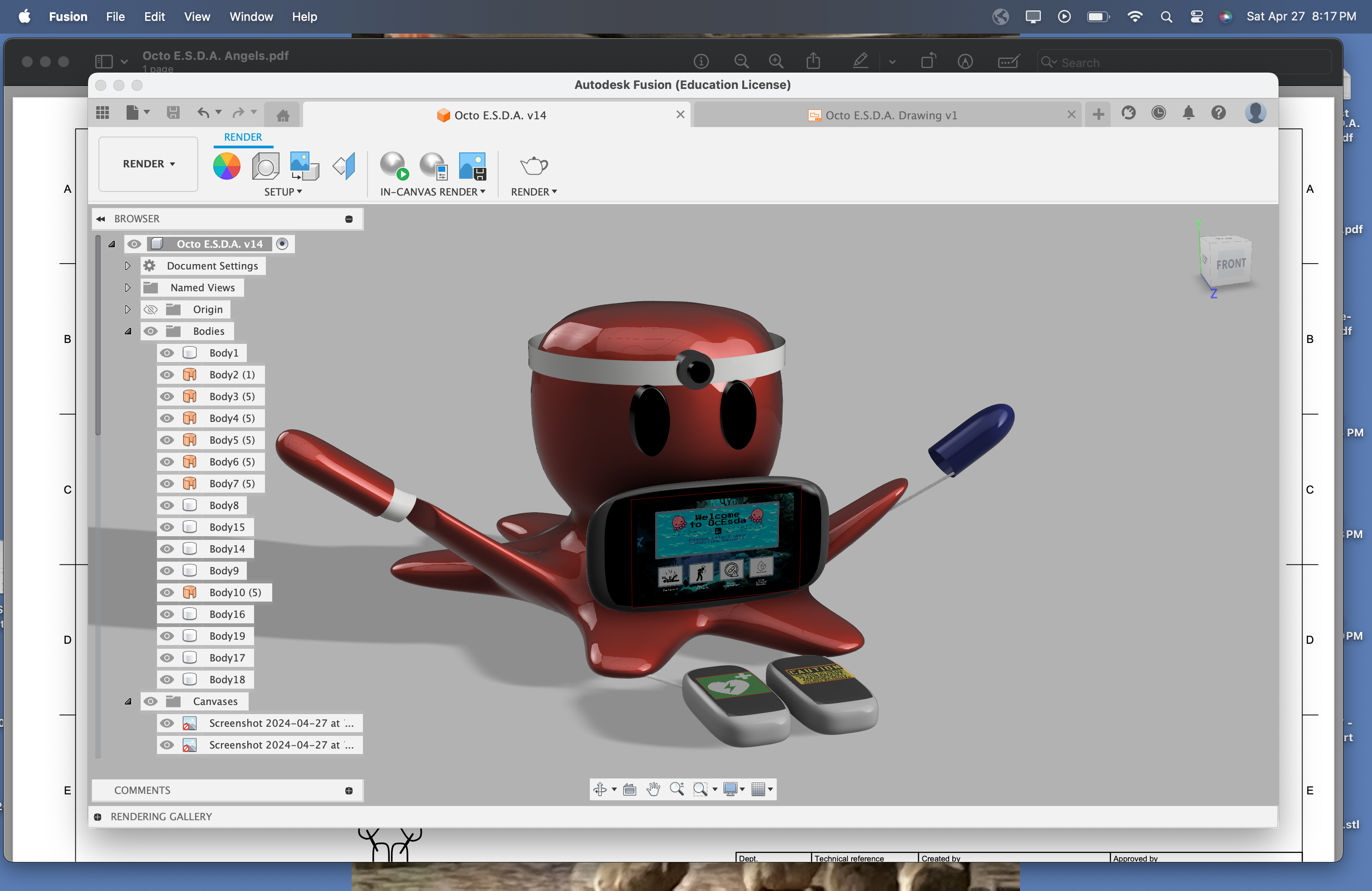Open the SETUP dropdown label

(x=283, y=192)
